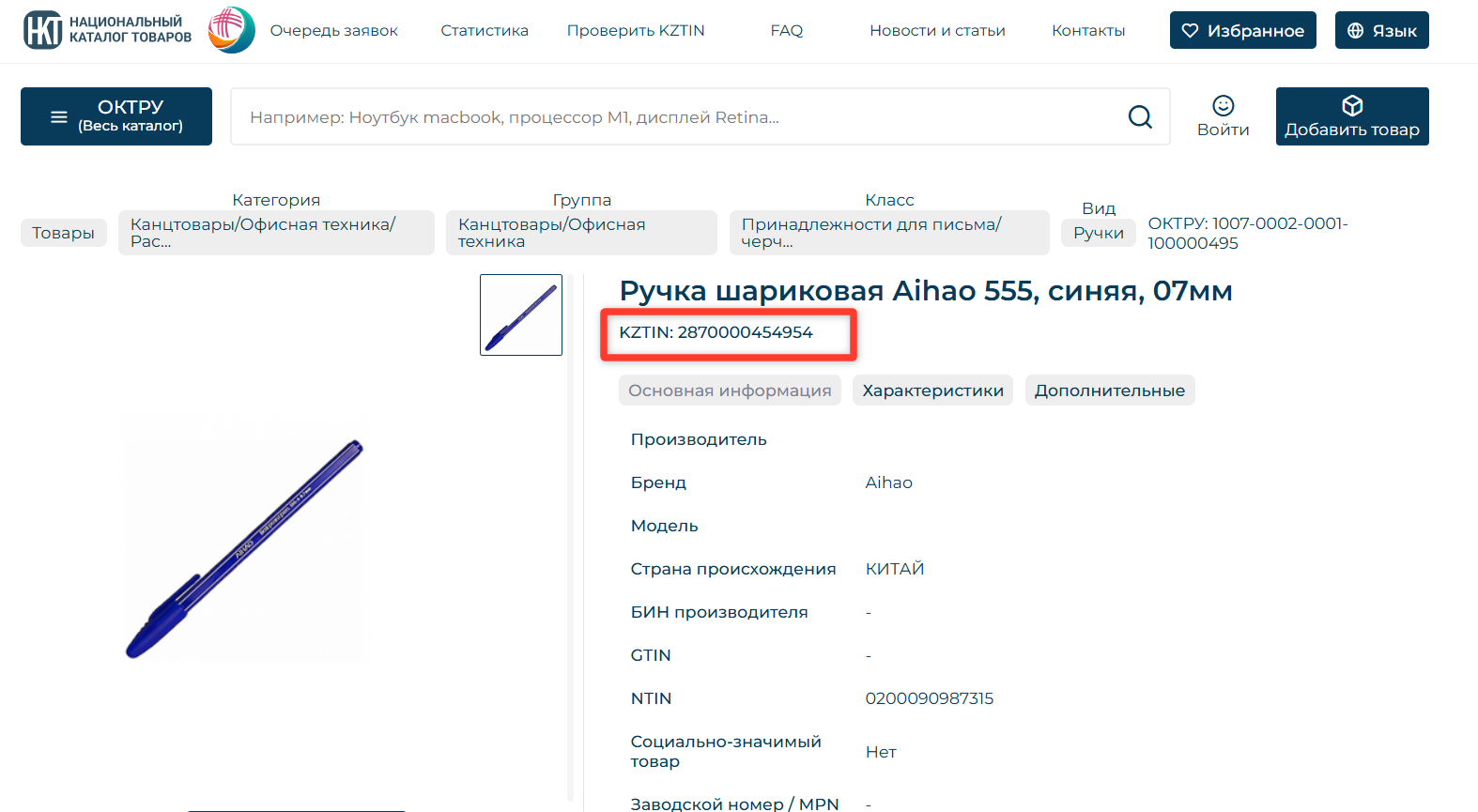The height and width of the screenshot is (812, 1478).
Task: Open the National Catalog of Goods logo
Action: tap(107, 30)
